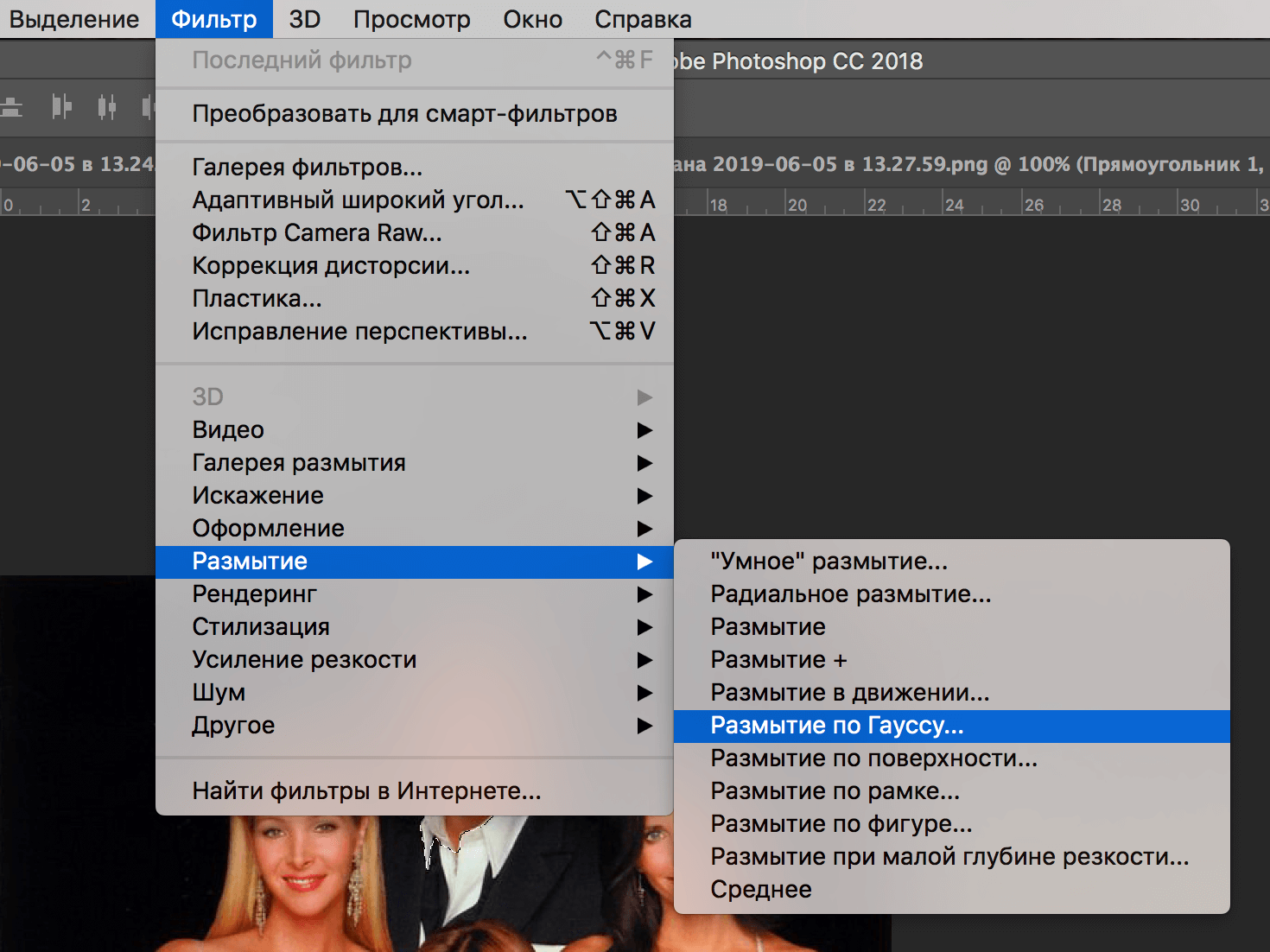Select Радиальное размытие filter
This screenshot has height=952, width=1270.
[850, 593]
